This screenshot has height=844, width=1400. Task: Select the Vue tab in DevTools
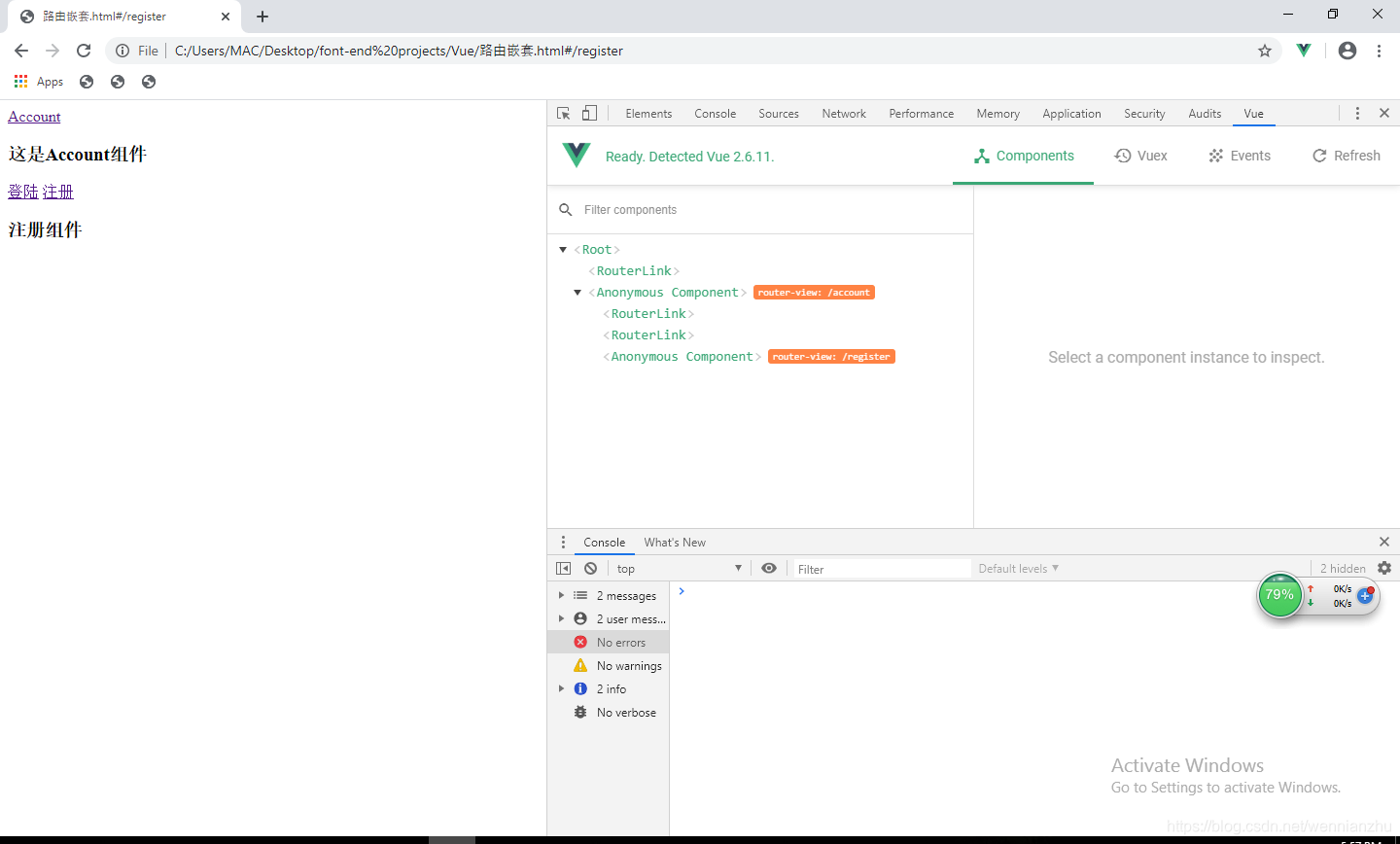pyautogui.click(x=1254, y=114)
